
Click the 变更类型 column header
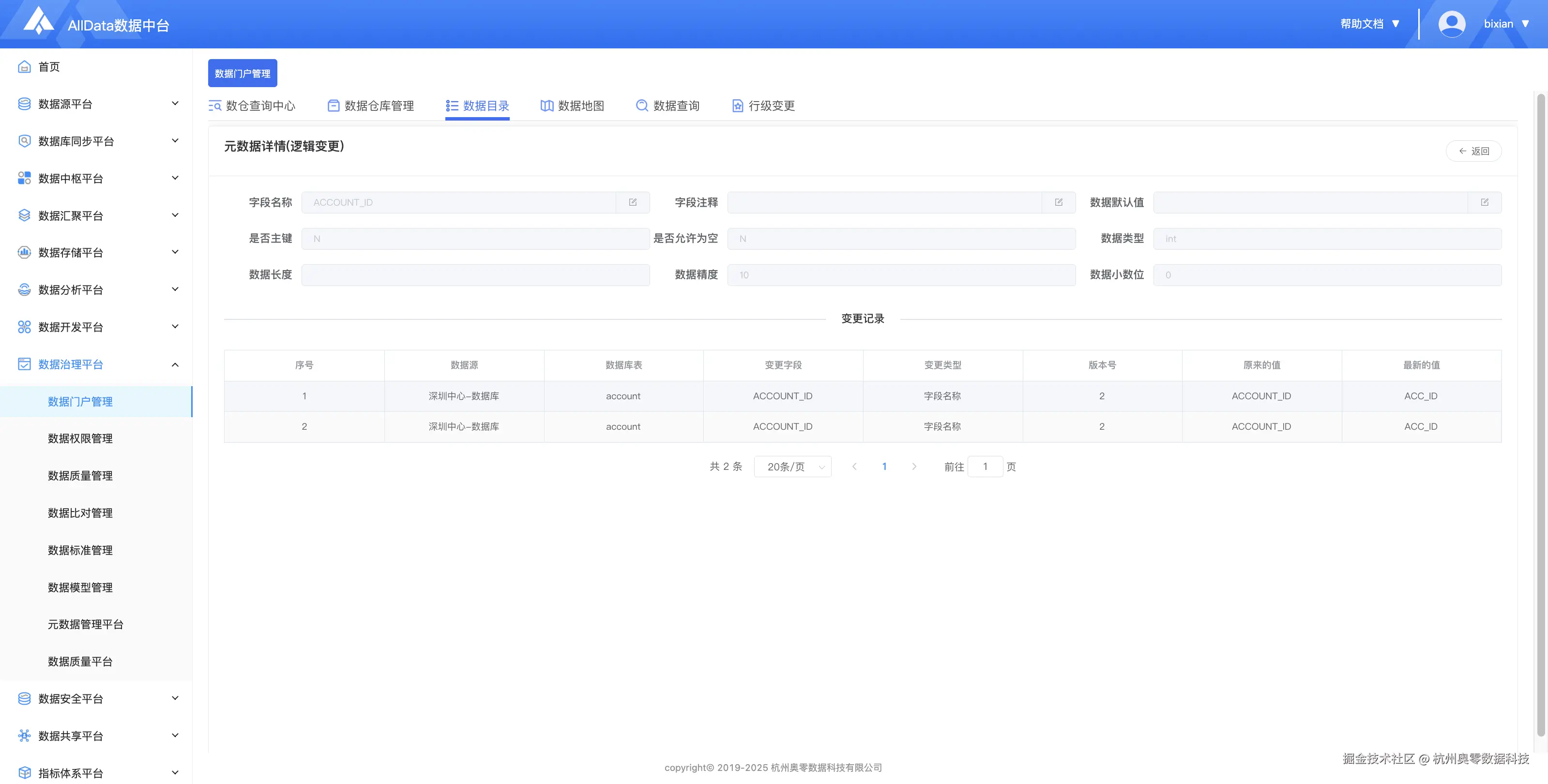tap(942, 365)
